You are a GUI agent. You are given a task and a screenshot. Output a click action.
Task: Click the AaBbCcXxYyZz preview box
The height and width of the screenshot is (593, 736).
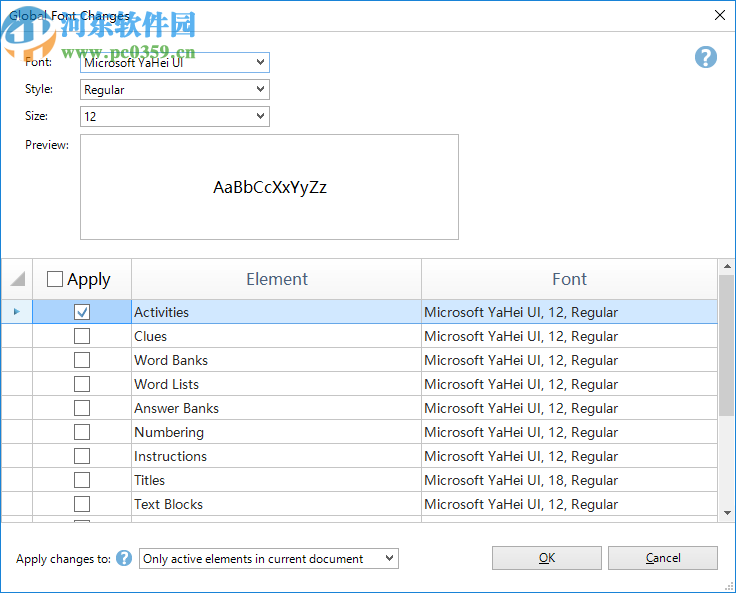(269, 187)
